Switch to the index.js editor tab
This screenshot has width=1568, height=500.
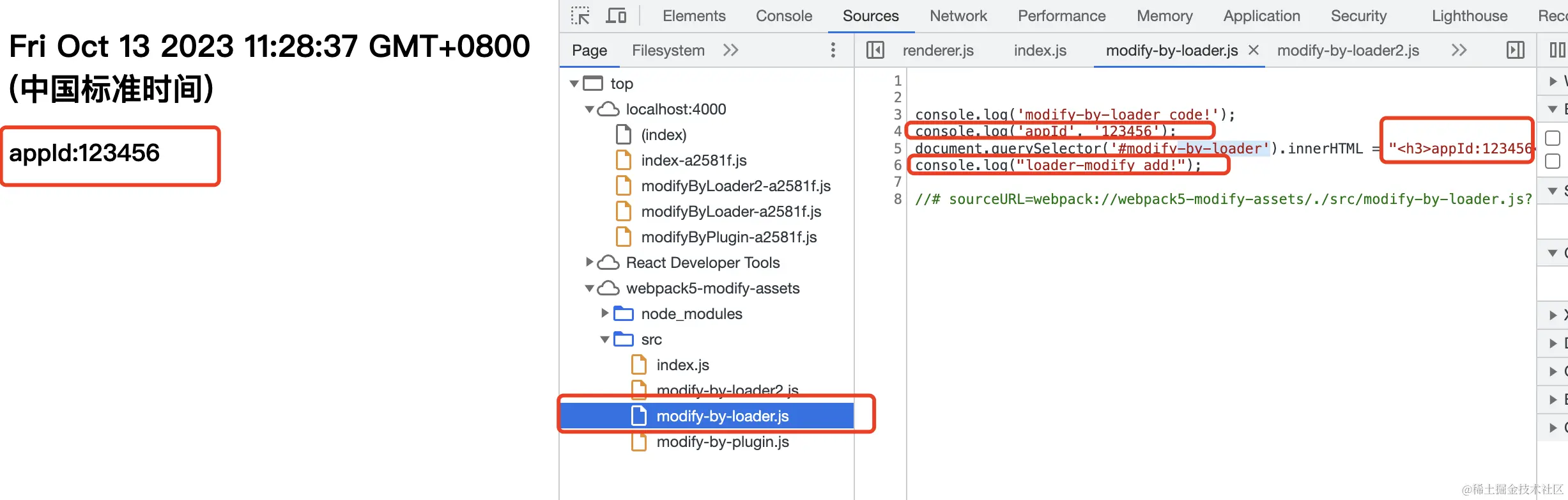coord(1040,51)
